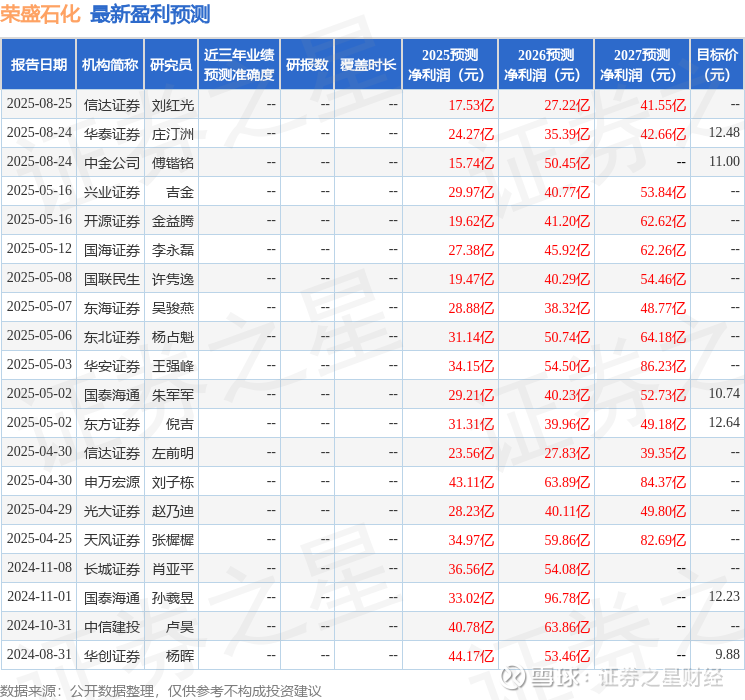Image resolution: width=745 pixels, height=700 pixels.
Task: Select 国联民生 institution cell
Action: pyautogui.click(x=112, y=279)
